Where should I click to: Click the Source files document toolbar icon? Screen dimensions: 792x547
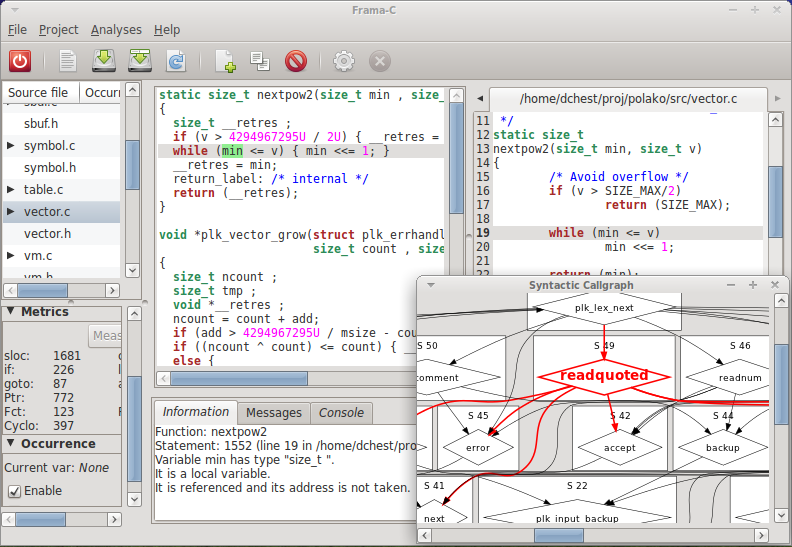pyautogui.click(x=67, y=61)
